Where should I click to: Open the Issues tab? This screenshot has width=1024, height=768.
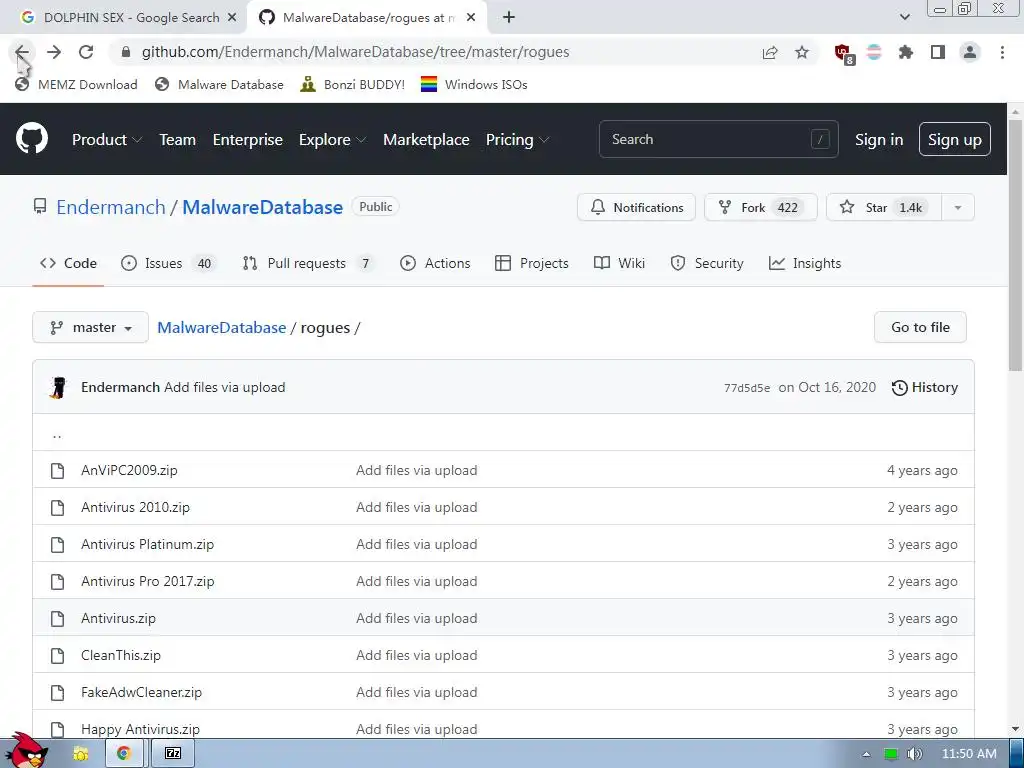(x=168, y=263)
